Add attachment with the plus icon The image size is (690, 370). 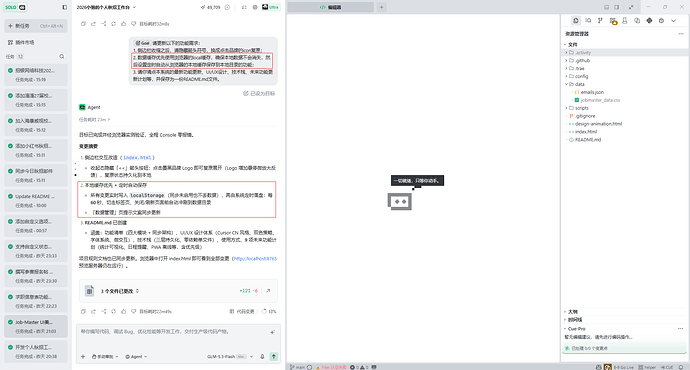click(83, 357)
